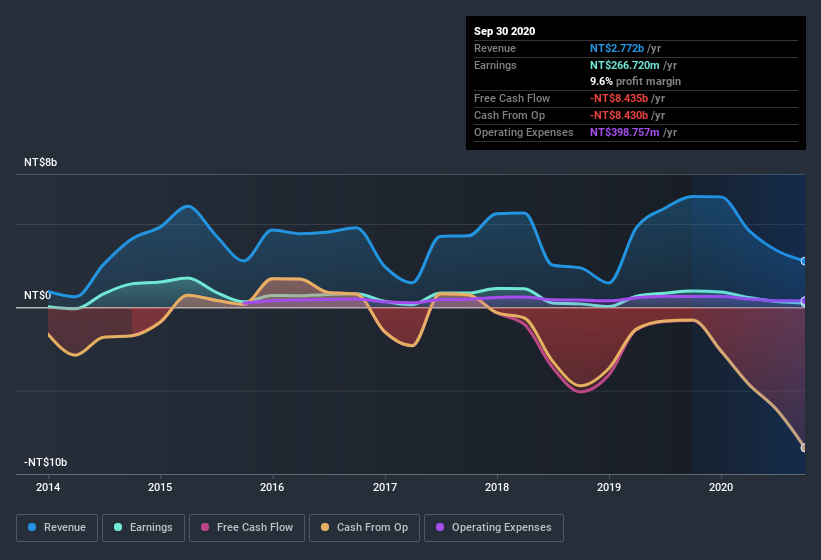This screenshot has width=821, height=560.
Task: Click the teal Earnings legend dot
Action: tap(119, 527)
